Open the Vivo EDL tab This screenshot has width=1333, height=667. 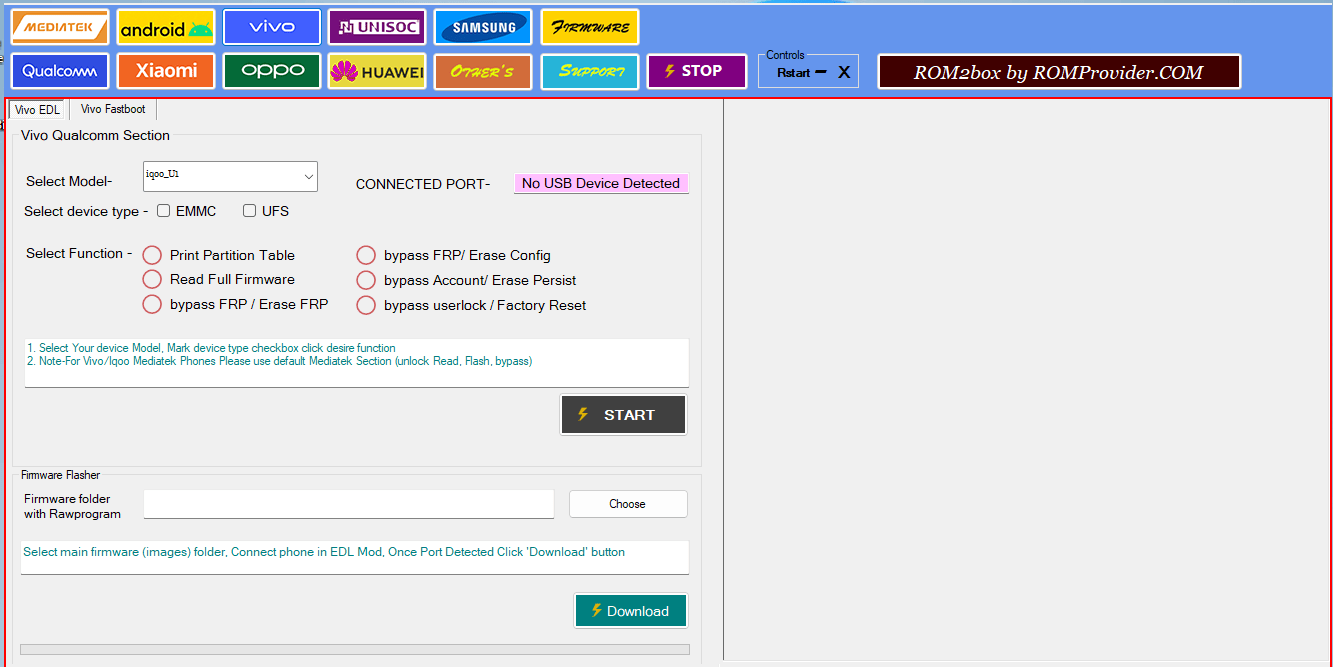(x=38, y=110)
